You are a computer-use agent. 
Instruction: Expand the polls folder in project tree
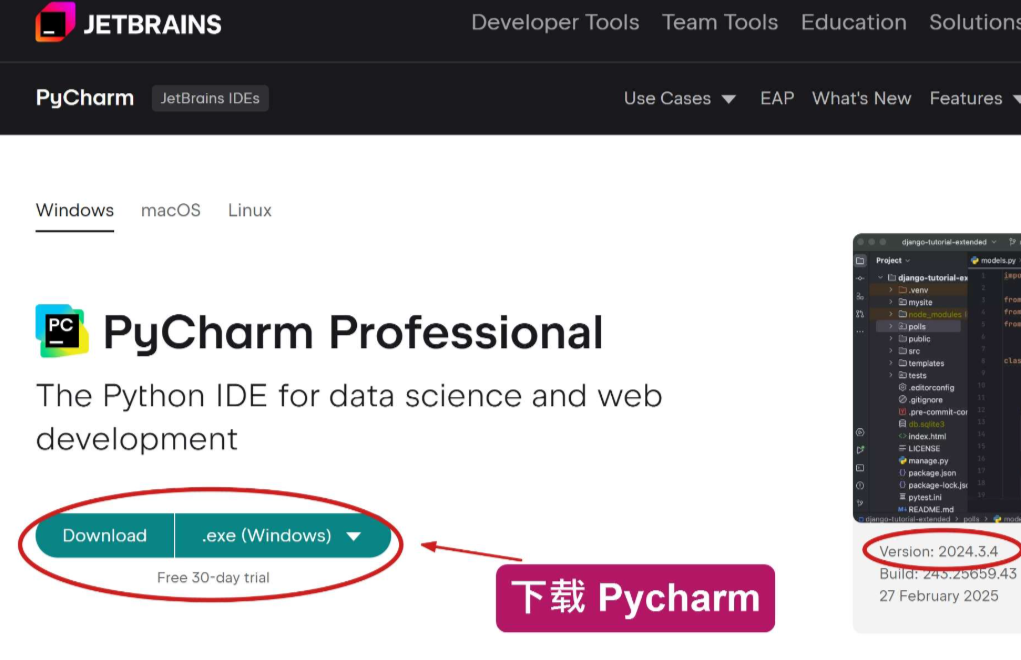click(x=890, y=327)
